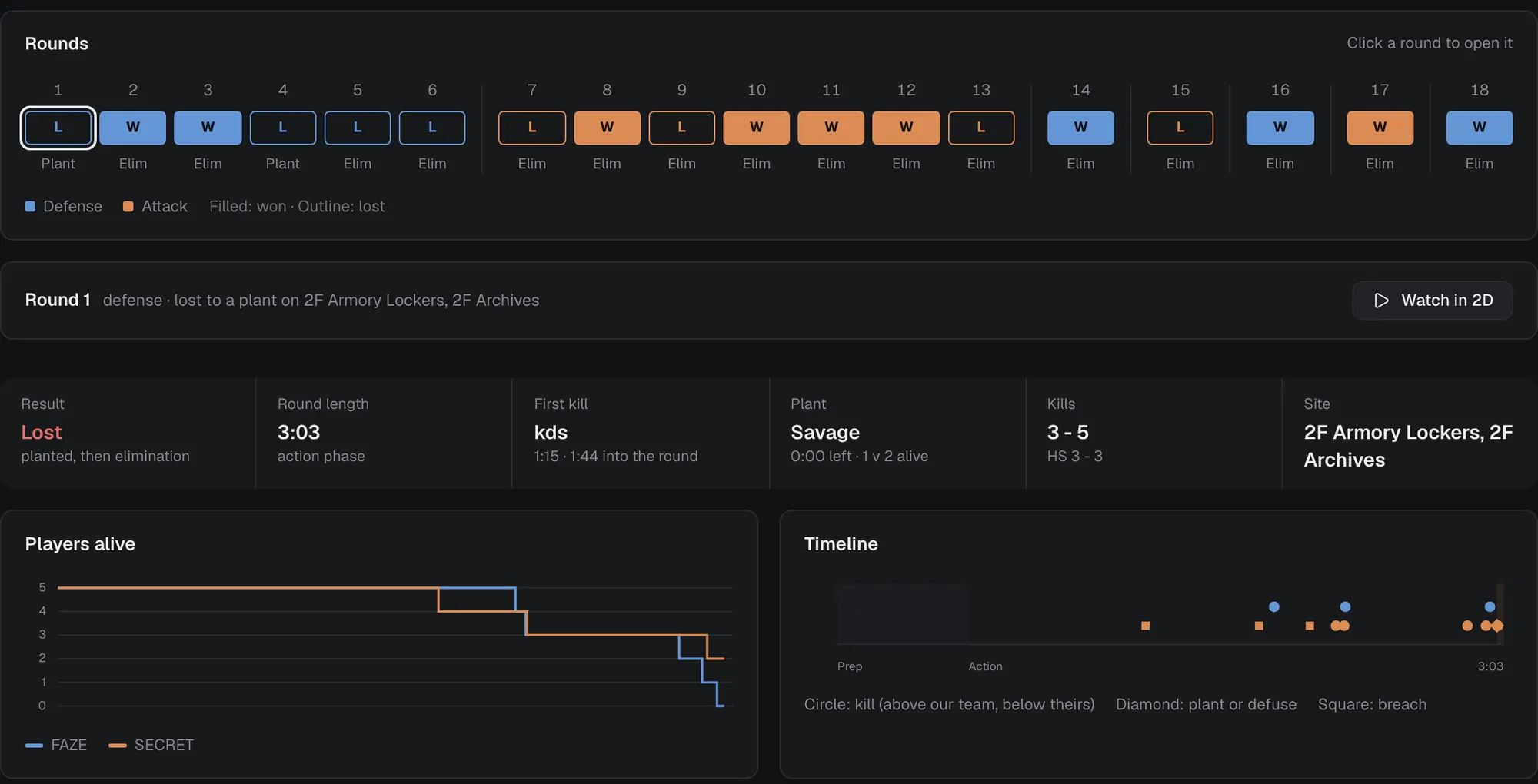
Task: Select round 8 attack win tile
Action: point(607,128)
